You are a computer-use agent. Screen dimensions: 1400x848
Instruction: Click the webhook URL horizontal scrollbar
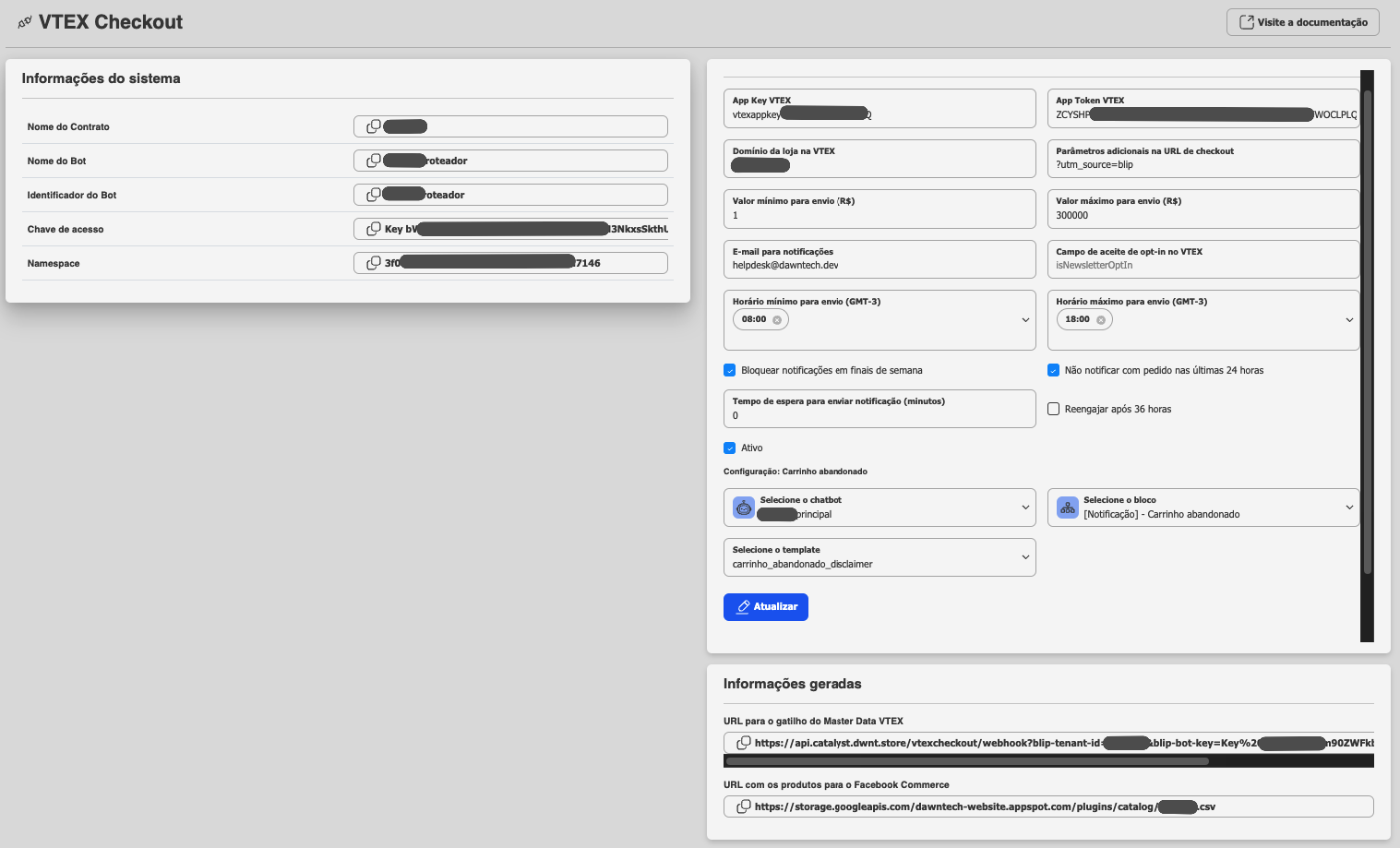(x=967, y=762)
